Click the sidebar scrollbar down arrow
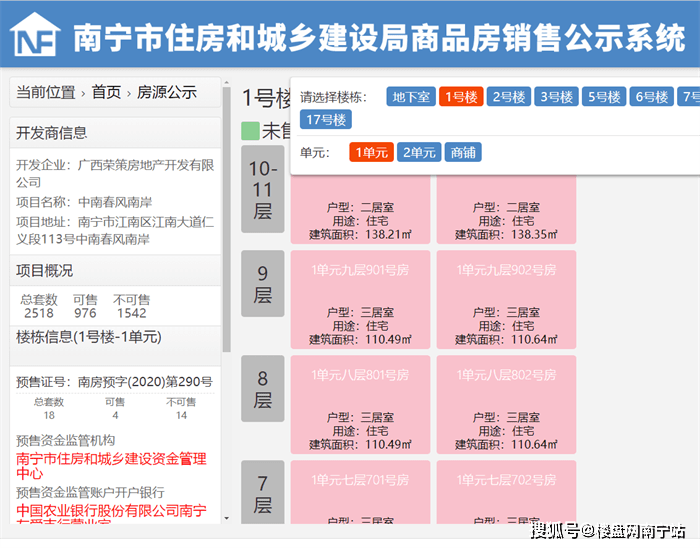Screen dimensions: 700x548 pos(226,518)
